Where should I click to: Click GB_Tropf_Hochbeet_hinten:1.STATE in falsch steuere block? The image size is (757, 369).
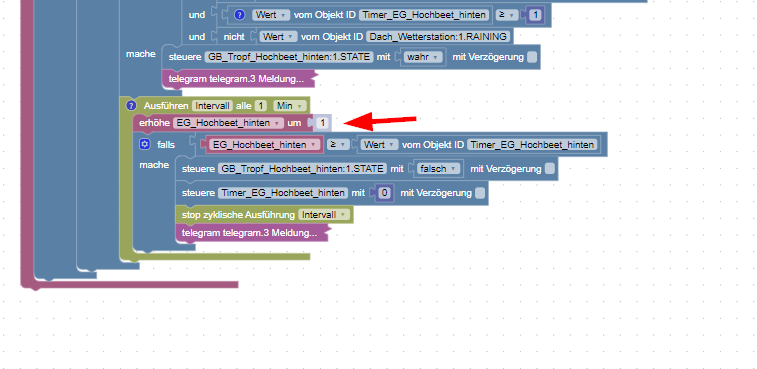click(303, 169)
